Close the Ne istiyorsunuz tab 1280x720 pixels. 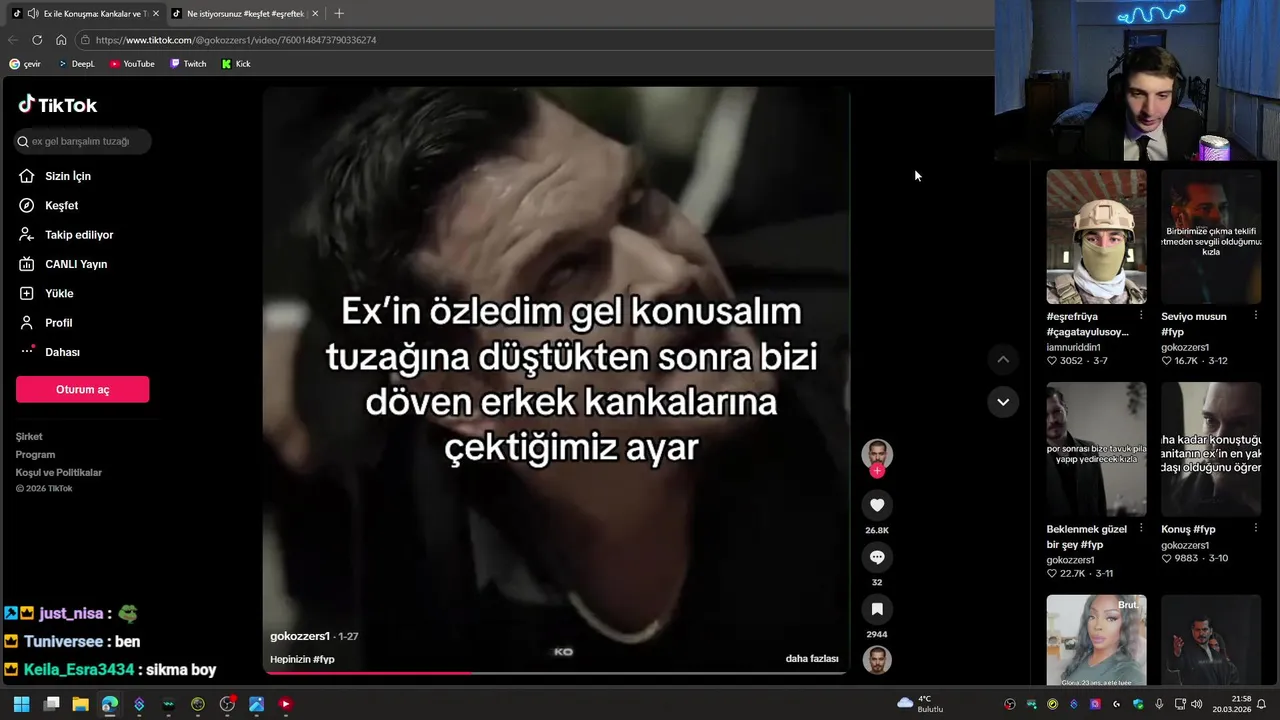[x=316, y=14]
